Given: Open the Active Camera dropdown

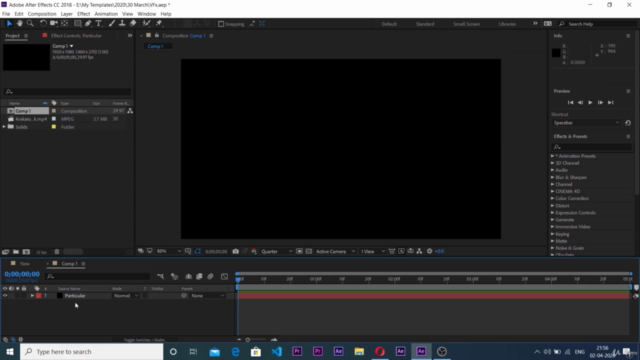Looking at the screenshot, I should coord(335,251).
